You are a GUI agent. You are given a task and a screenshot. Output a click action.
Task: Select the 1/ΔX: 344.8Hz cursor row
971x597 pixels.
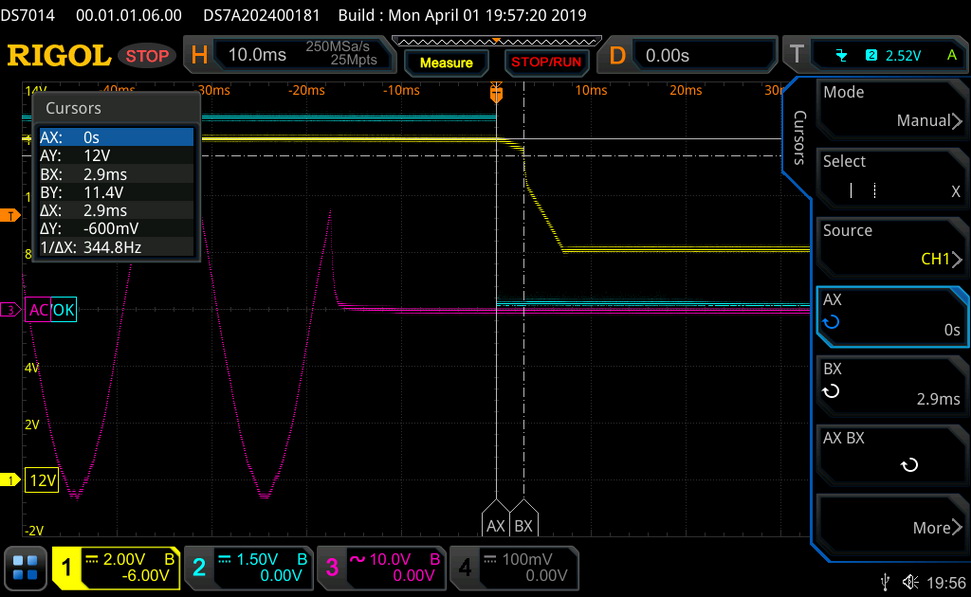pos(116,247)
